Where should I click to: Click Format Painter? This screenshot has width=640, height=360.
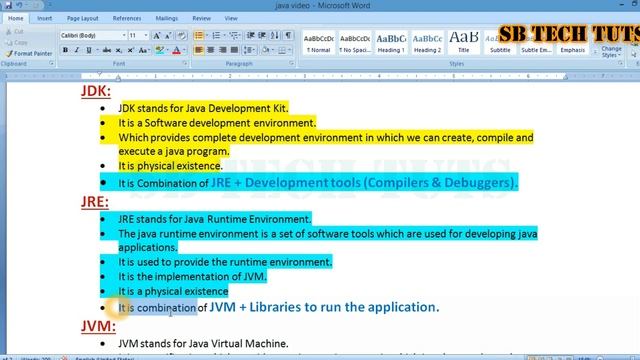pyautogui.click(x=29, y=53)
